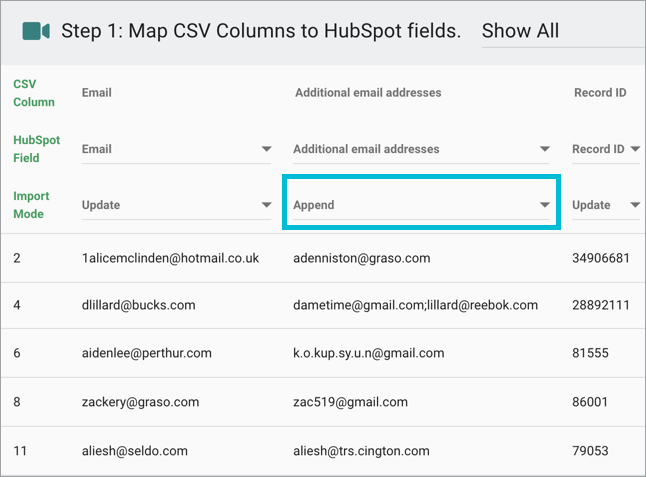646x477 pixels.
Task: Open the Email column's Update import mode dropdown
Action: [x=176, y=205]
